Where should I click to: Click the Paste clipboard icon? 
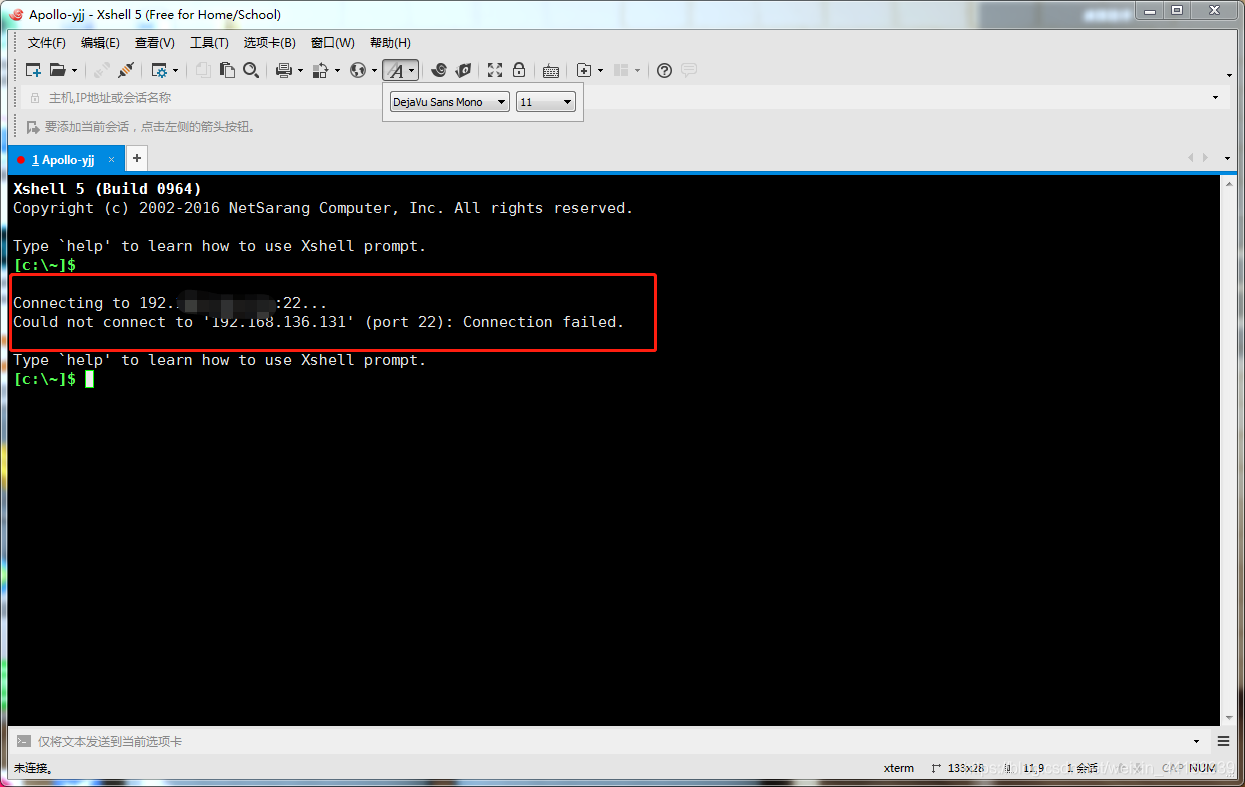pos(227,70)
